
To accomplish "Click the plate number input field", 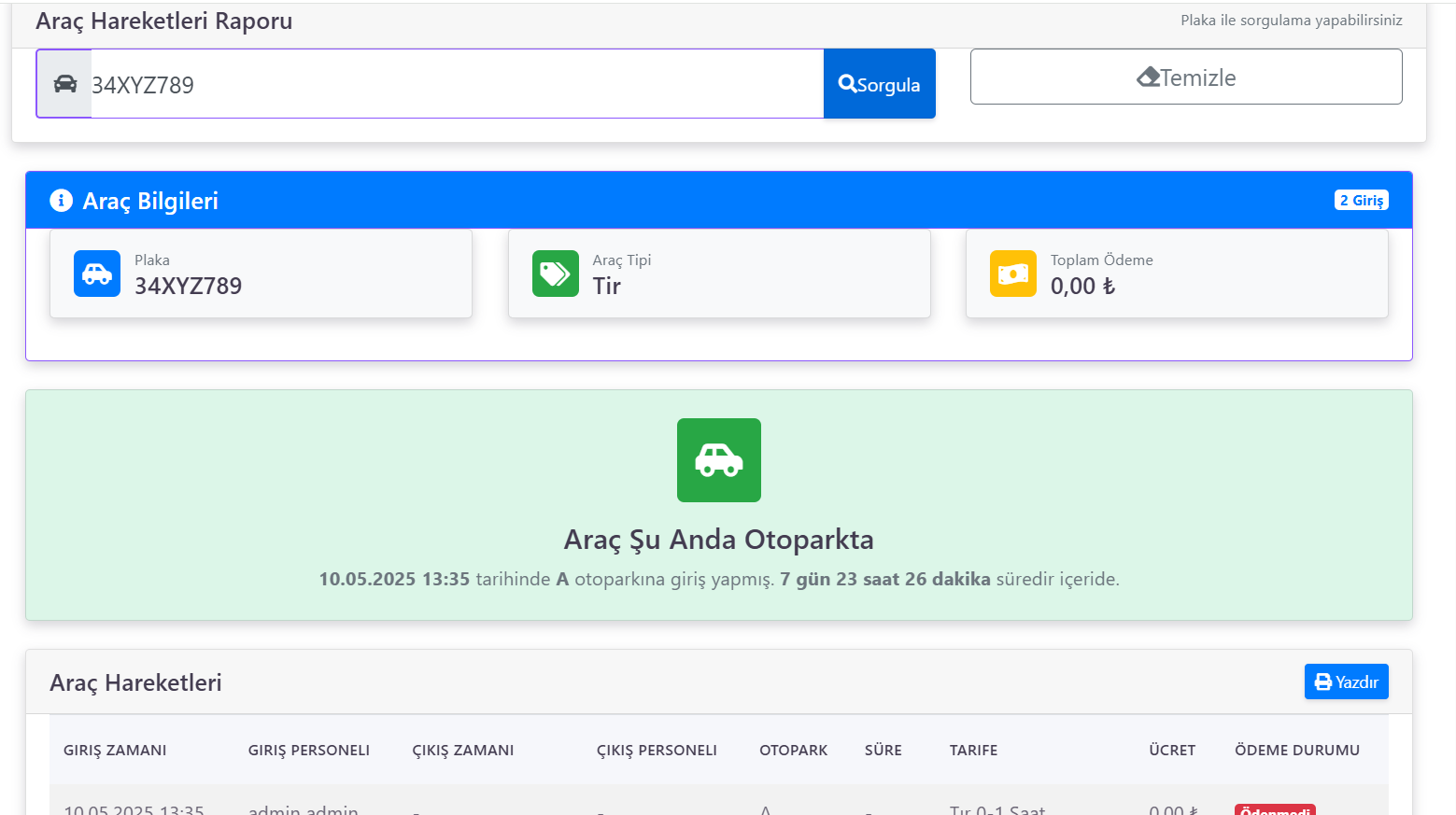I will point(456,84).
